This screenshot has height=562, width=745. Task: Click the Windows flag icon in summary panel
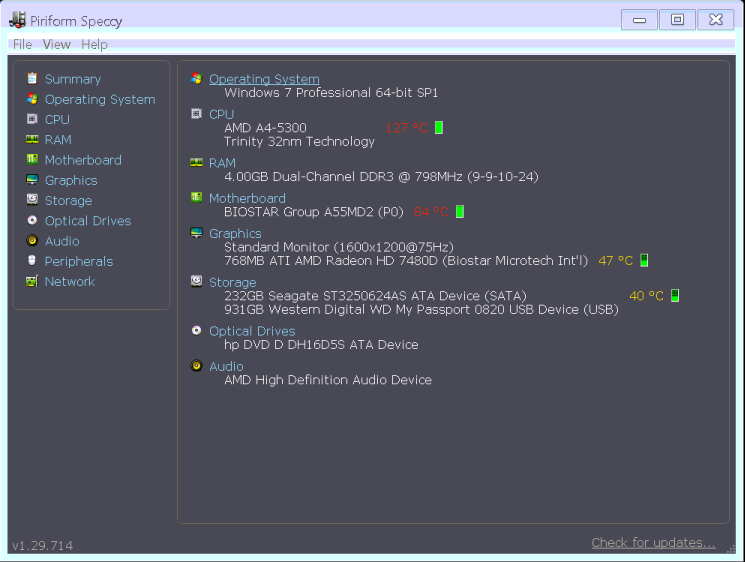click(196, 78)
